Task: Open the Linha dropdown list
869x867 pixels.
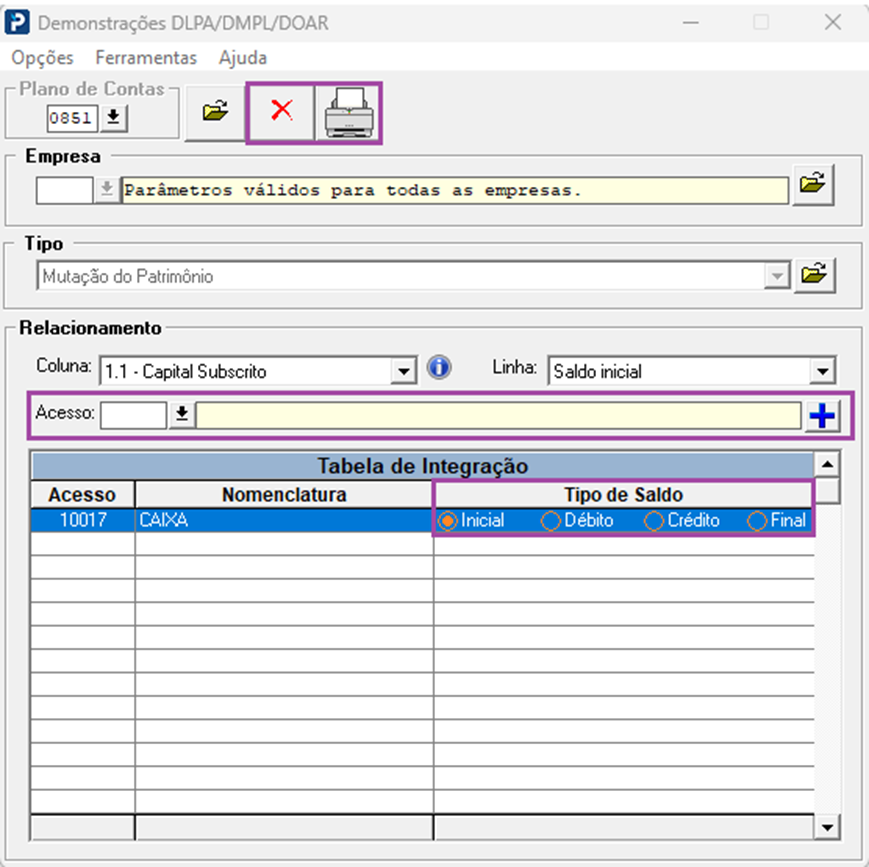Action: point(822,371)
